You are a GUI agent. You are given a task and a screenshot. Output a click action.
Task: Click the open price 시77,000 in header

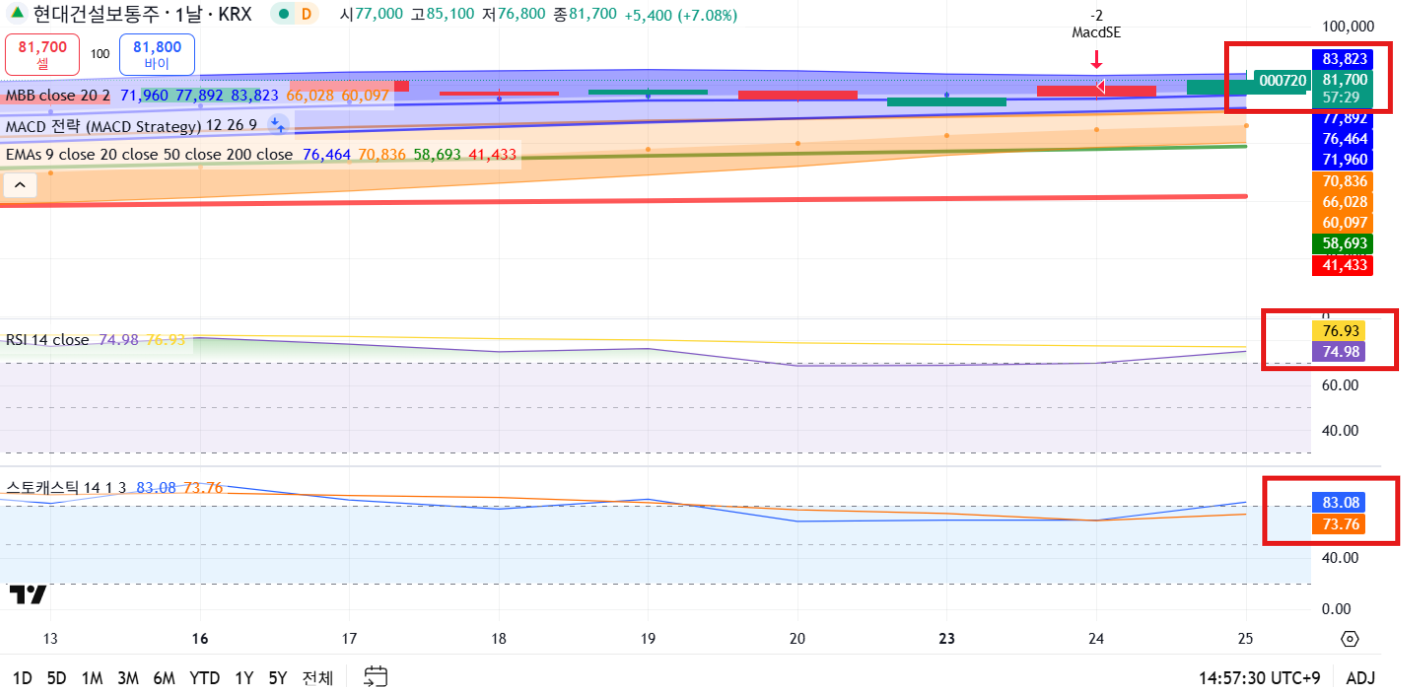[371, 15]
